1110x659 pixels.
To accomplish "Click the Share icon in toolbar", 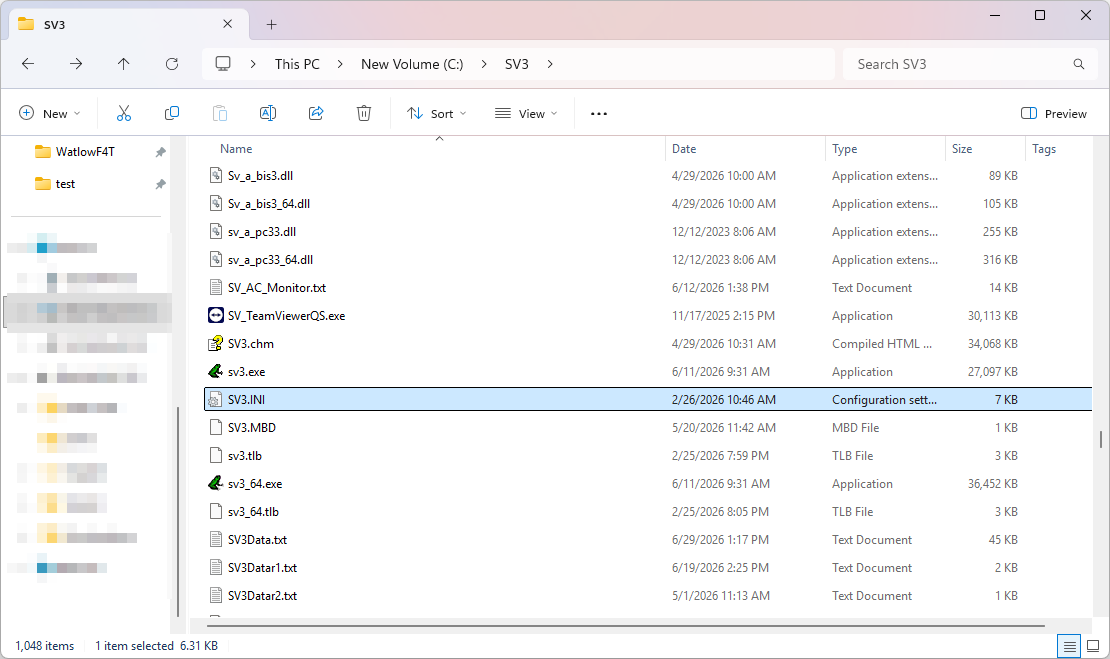I will (316, 113).
